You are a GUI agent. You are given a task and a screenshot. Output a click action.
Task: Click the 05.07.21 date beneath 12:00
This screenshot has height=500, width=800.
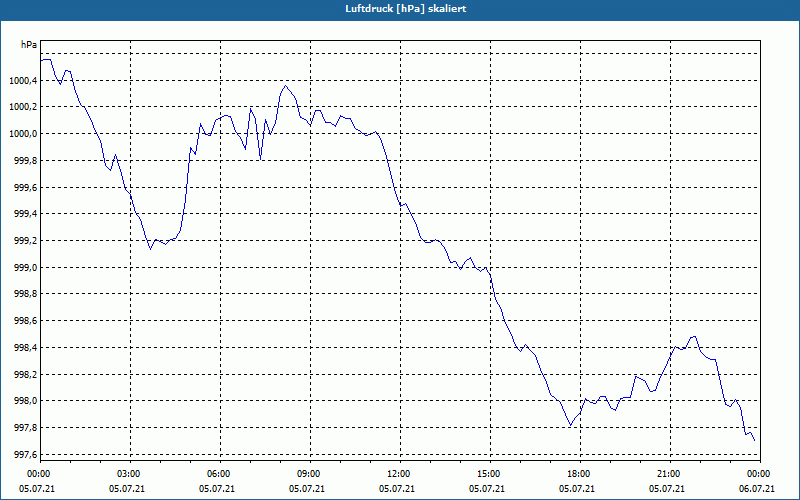397,488
